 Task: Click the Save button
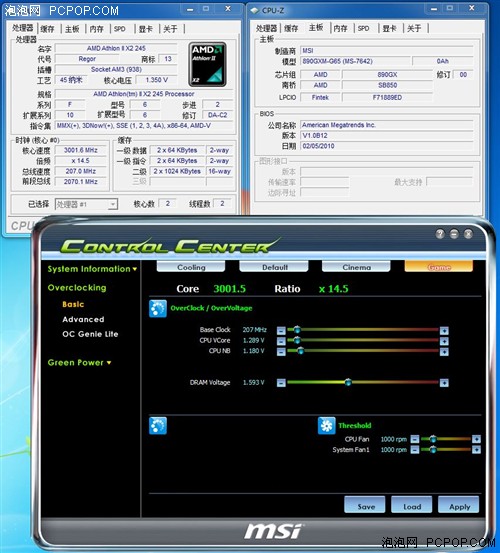pos(365,505)
